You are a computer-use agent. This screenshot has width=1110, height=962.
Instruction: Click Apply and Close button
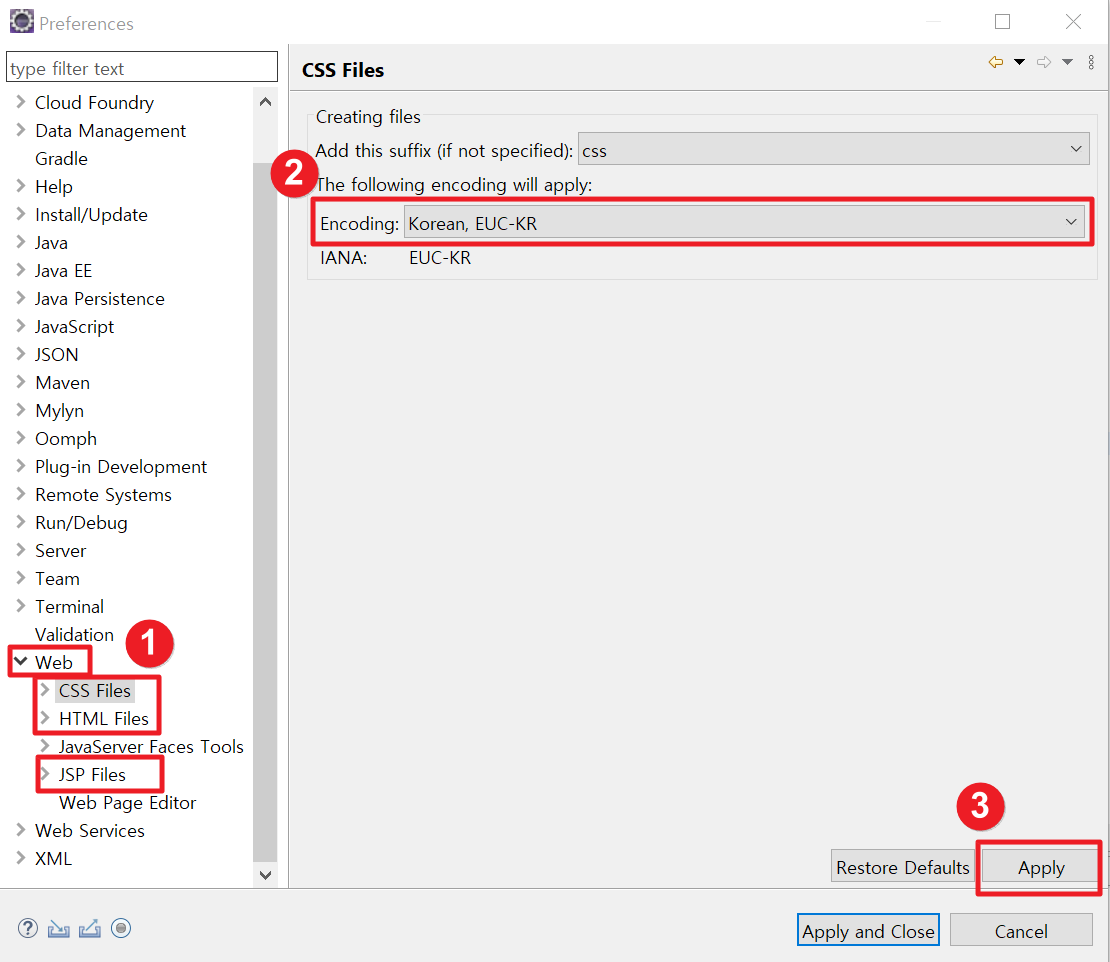pyautogui.click(x=868, y=931)
